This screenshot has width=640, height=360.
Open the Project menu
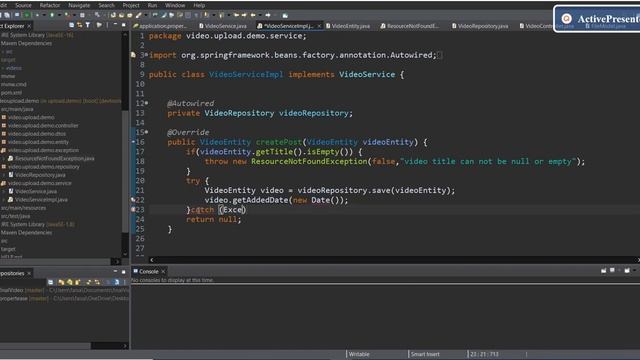click(131, 5)
